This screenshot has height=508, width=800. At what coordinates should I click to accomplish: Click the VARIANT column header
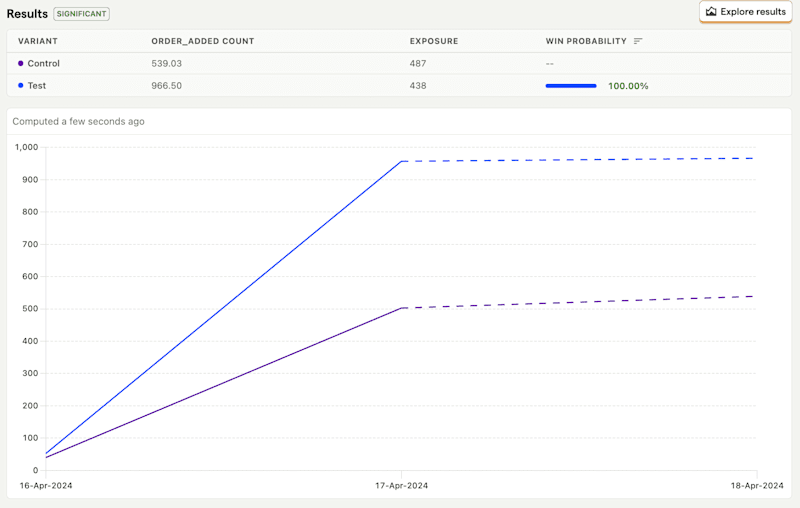(x=38, y=41)
